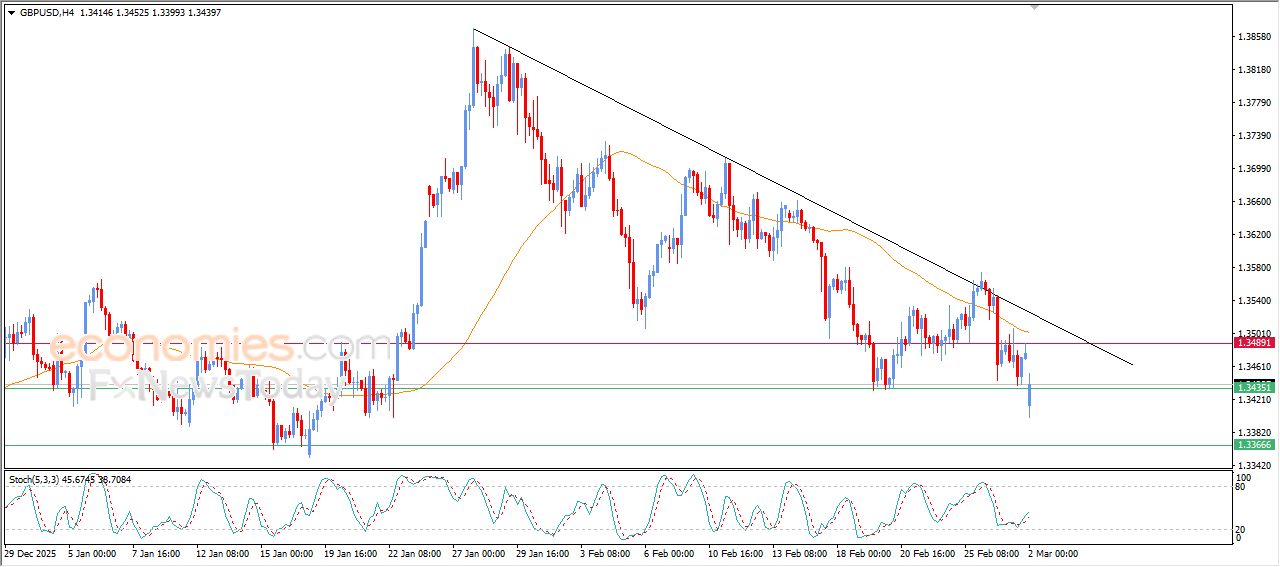Screen dimensions: 1280x567
Task: Click the 27 Jan 00:00 date label
Action: point(477,553)
